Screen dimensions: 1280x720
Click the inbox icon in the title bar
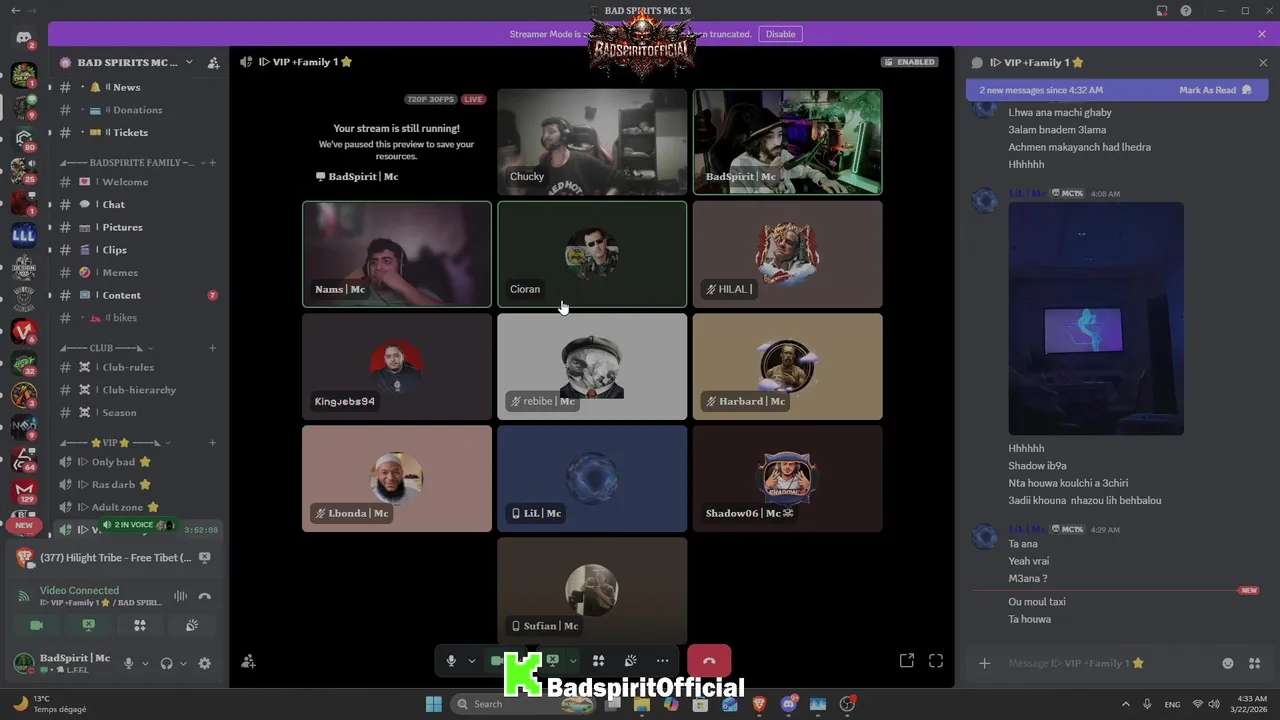tap(1161, 11)
